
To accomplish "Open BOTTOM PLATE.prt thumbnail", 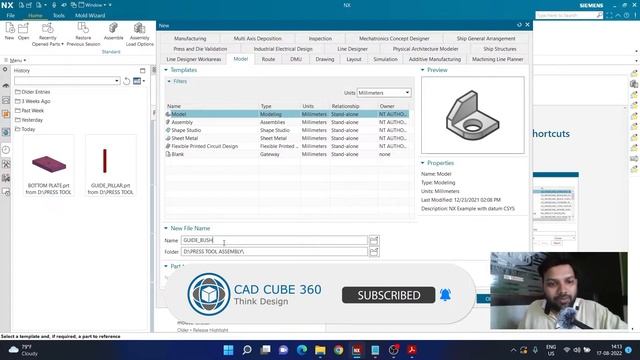I will pos(48,166).
